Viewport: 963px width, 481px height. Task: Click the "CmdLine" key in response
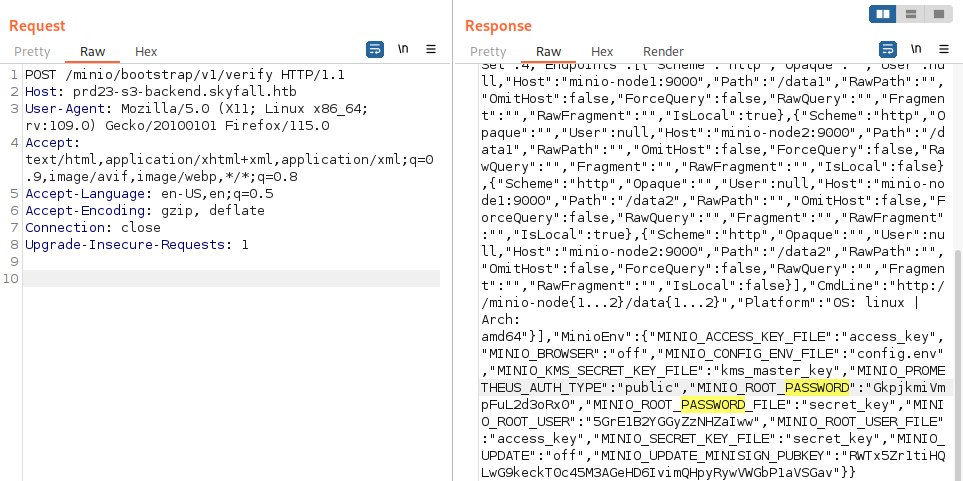tap(847, 286)
